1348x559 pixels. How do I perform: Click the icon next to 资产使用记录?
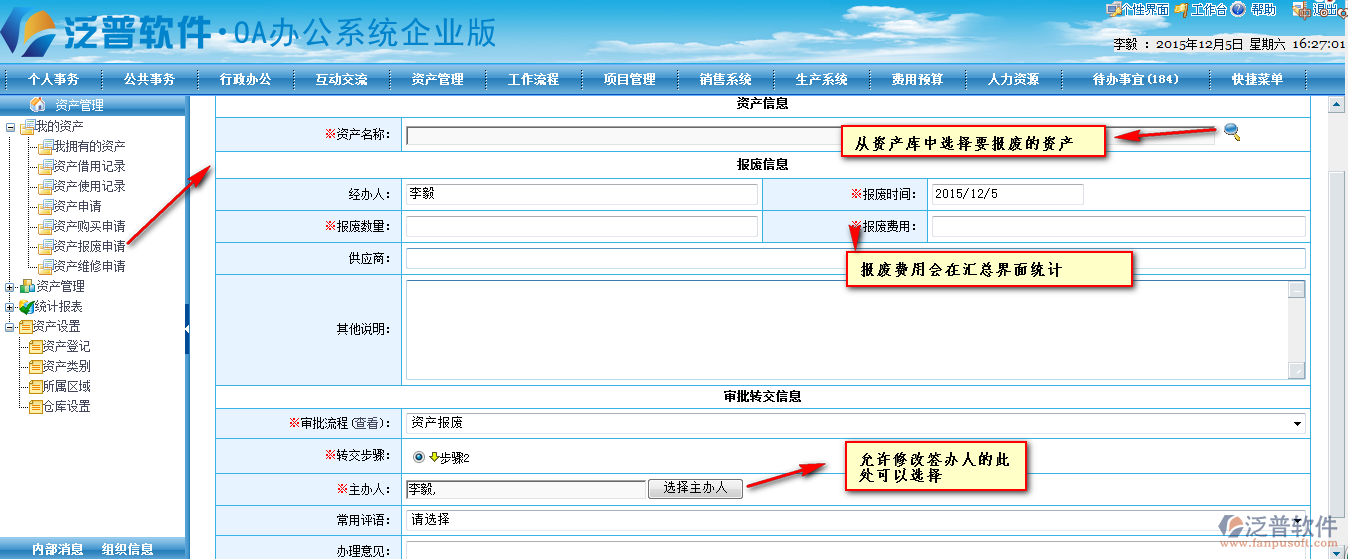[46, 187]
